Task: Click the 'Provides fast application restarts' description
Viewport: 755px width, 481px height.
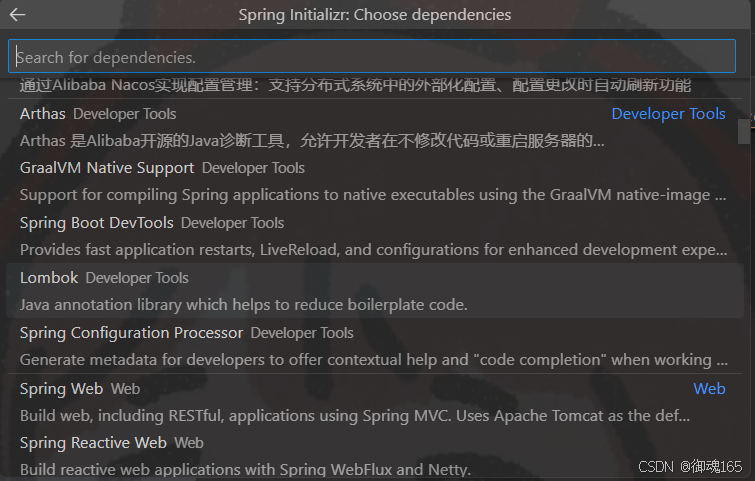Action: click(x=374, y=250)
